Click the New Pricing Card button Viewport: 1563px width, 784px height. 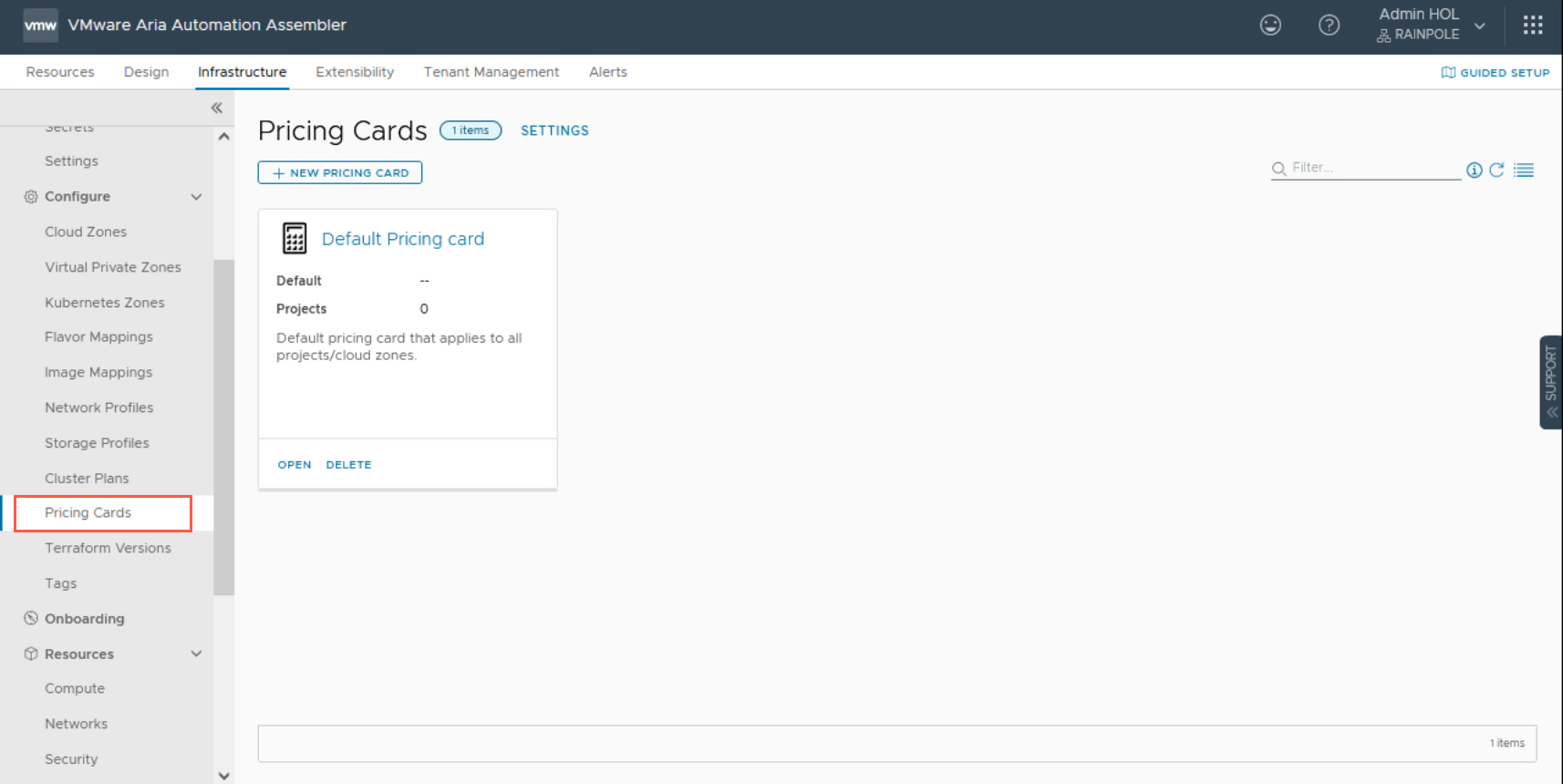tap(340, 172)
